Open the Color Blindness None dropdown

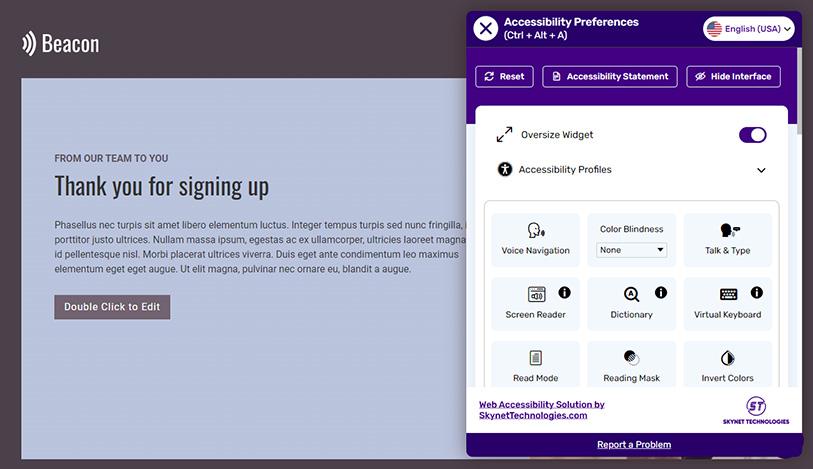click(x=631, y=250)
